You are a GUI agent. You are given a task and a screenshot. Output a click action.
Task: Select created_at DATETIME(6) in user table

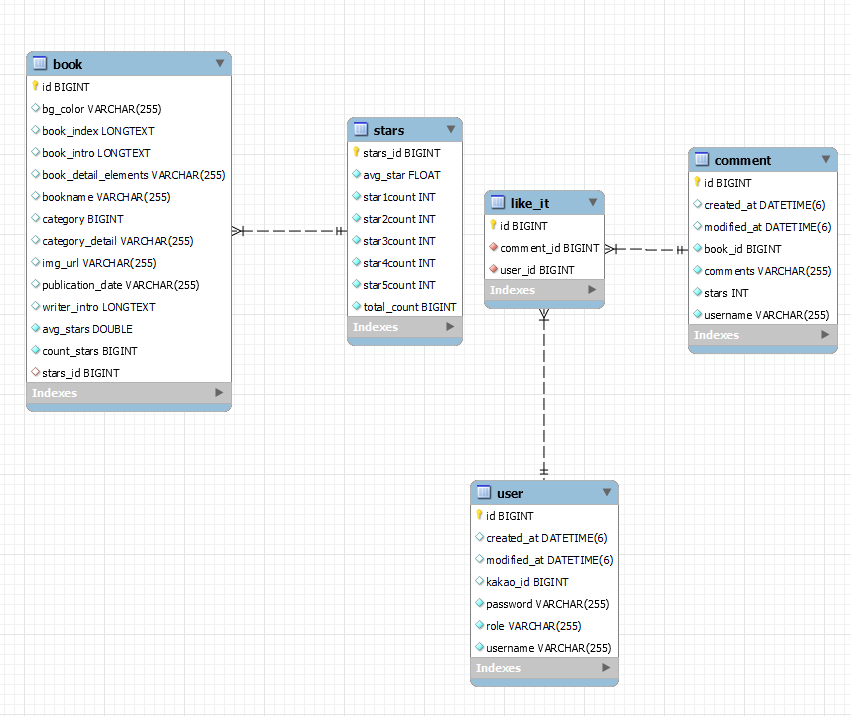pos(544,537)
